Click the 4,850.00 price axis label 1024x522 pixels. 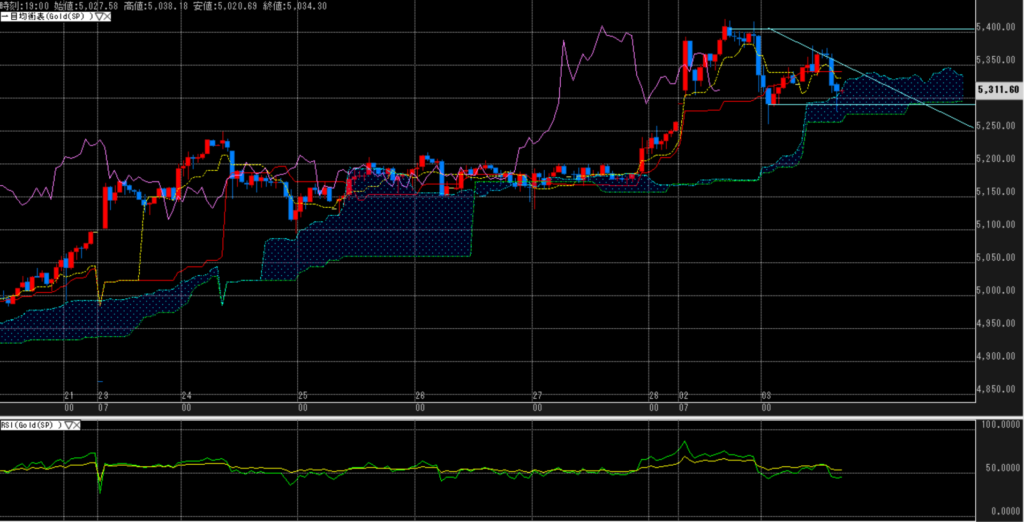[x=998, y=390]
